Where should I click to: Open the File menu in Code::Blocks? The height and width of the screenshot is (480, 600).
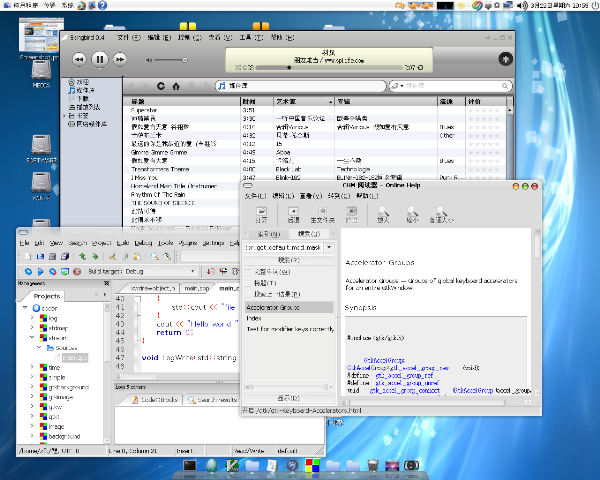[x=24, y=243]
